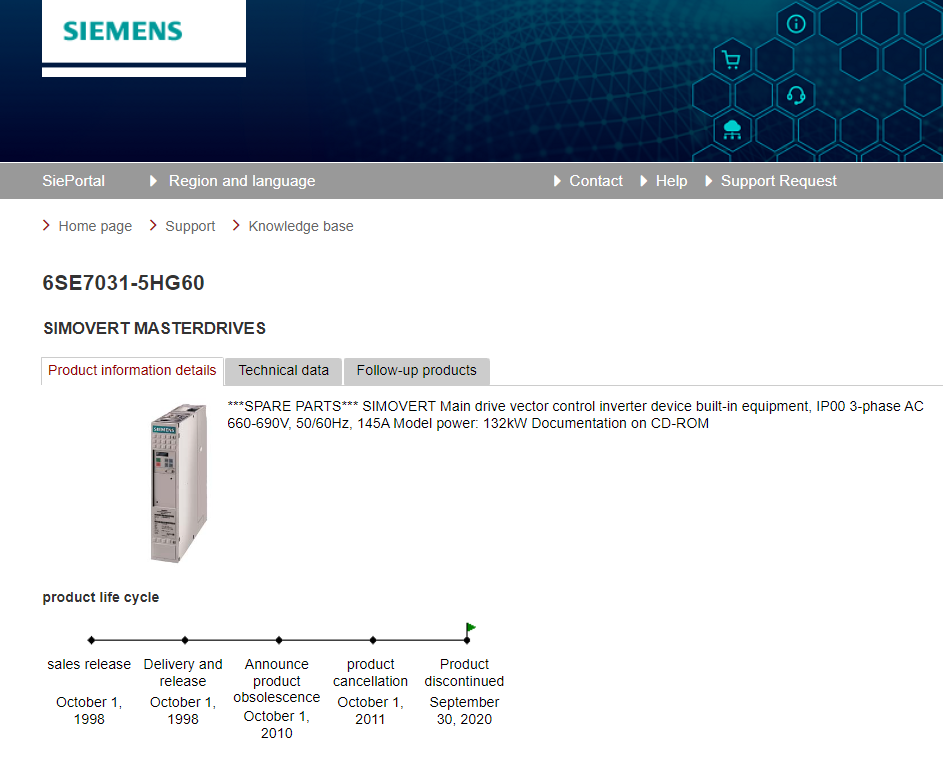943x771 pixels.
Task: Click the green flag on timeline
Action: click(x=470, y=628)
